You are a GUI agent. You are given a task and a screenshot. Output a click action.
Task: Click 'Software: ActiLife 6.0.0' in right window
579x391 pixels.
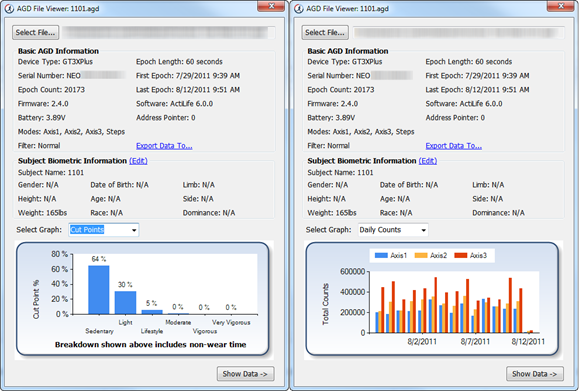[464, 104]
